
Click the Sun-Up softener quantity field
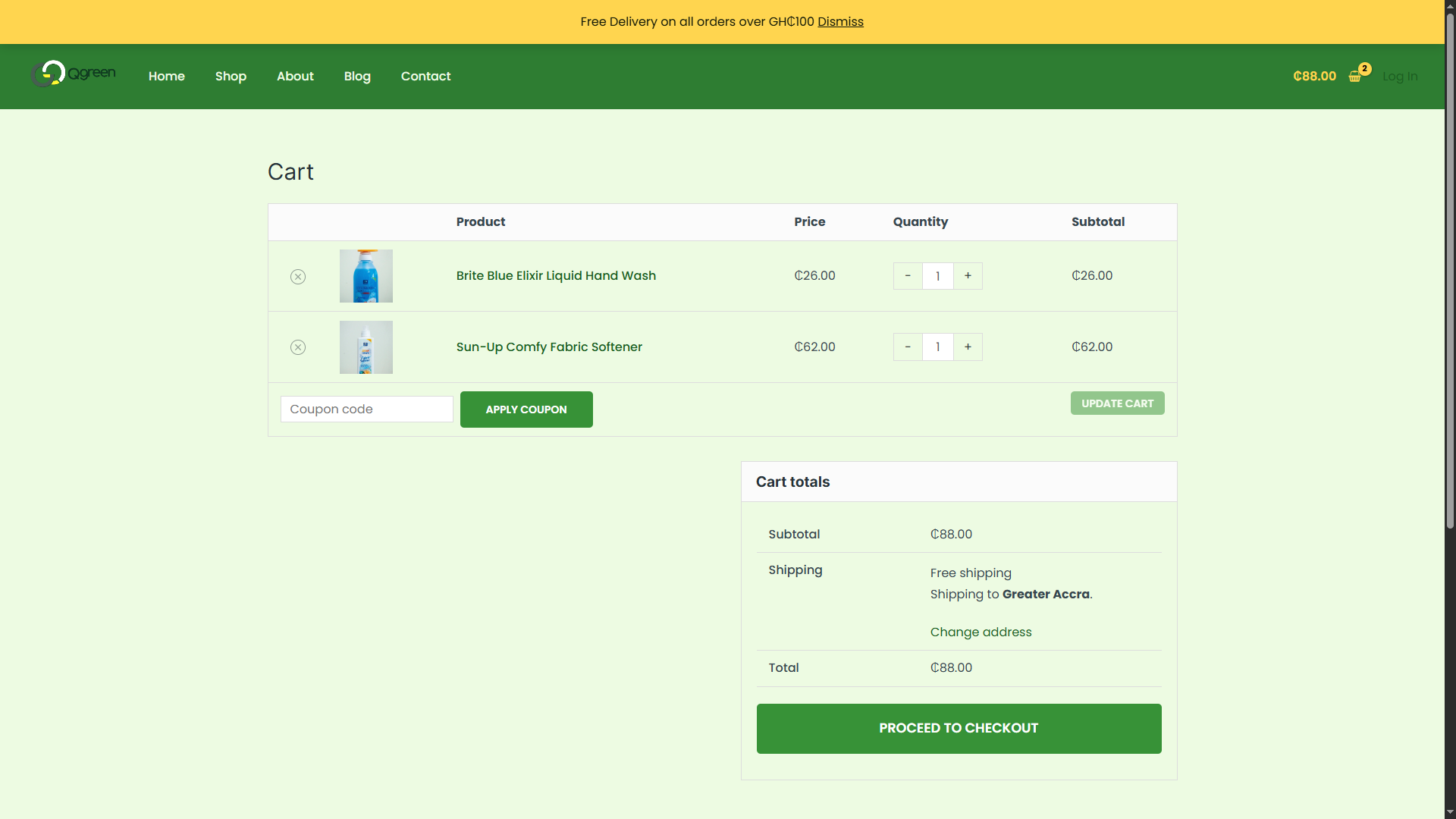[938, 347]
